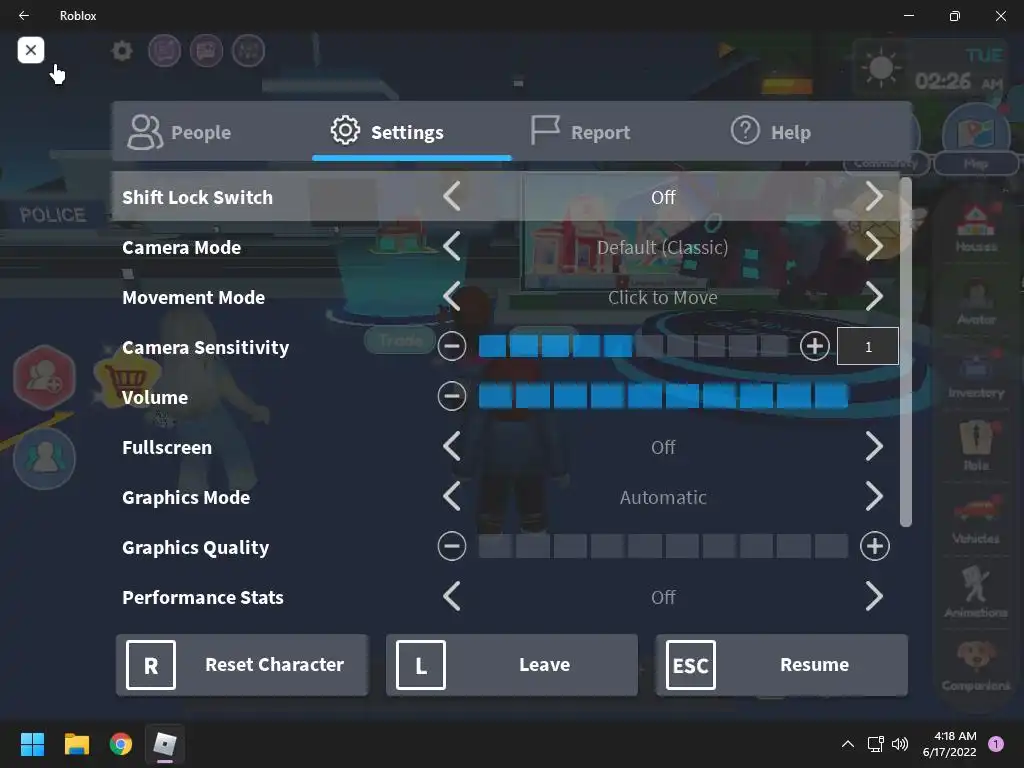This screenshot has width=1024, height=768.
Task: Click the Graphics Quality slider bar
Action: (663, 547)
